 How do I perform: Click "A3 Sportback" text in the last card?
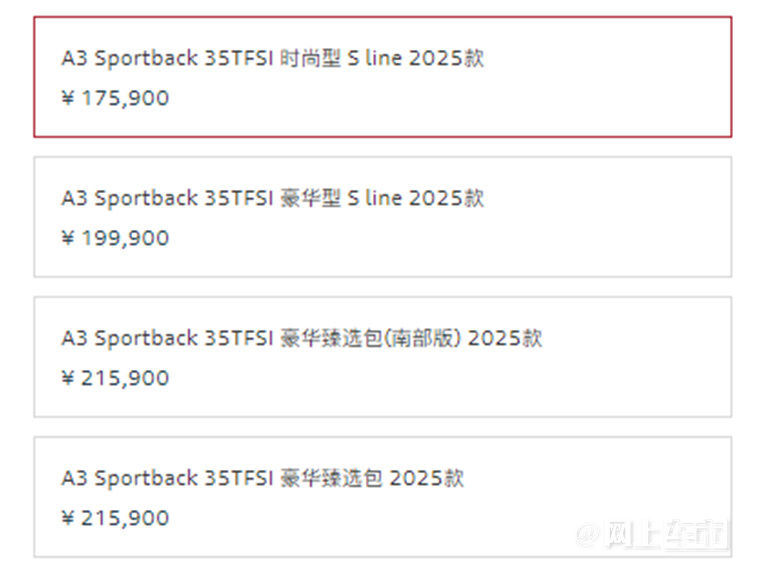click(129, 478)
